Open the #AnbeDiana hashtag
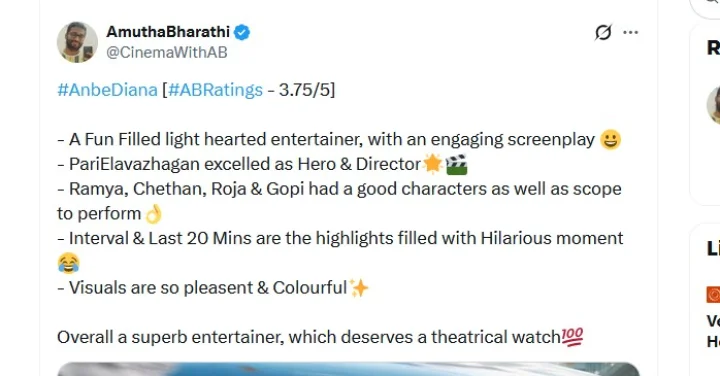Image resolution: width=720 pixels, height=376 pixels. [x=107, y=90]
